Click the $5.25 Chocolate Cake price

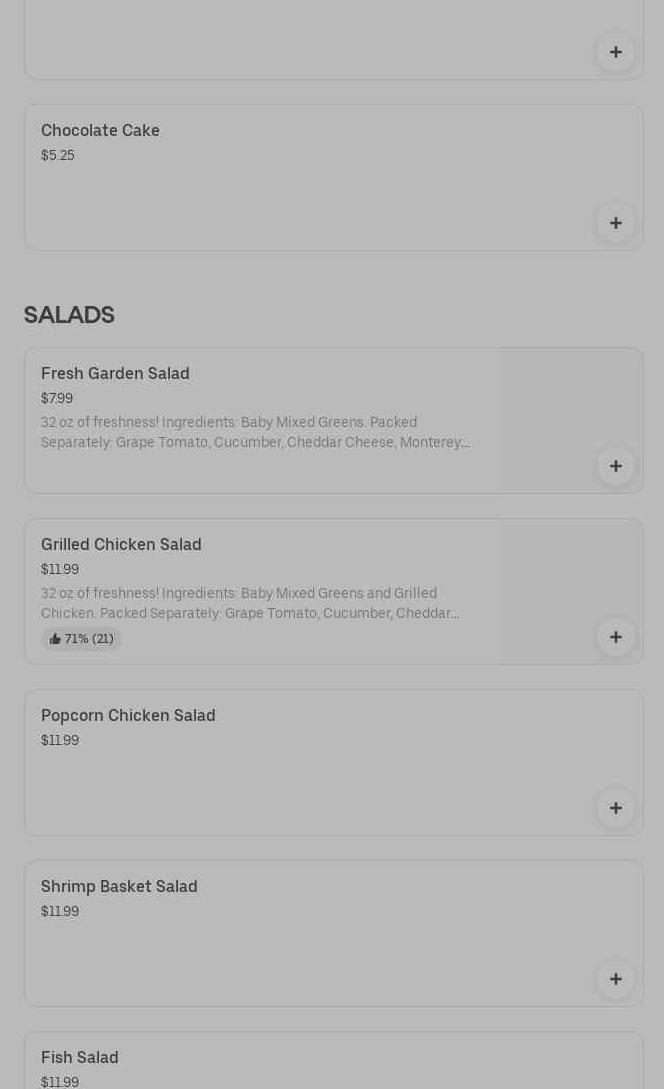[x=58, y=156]
